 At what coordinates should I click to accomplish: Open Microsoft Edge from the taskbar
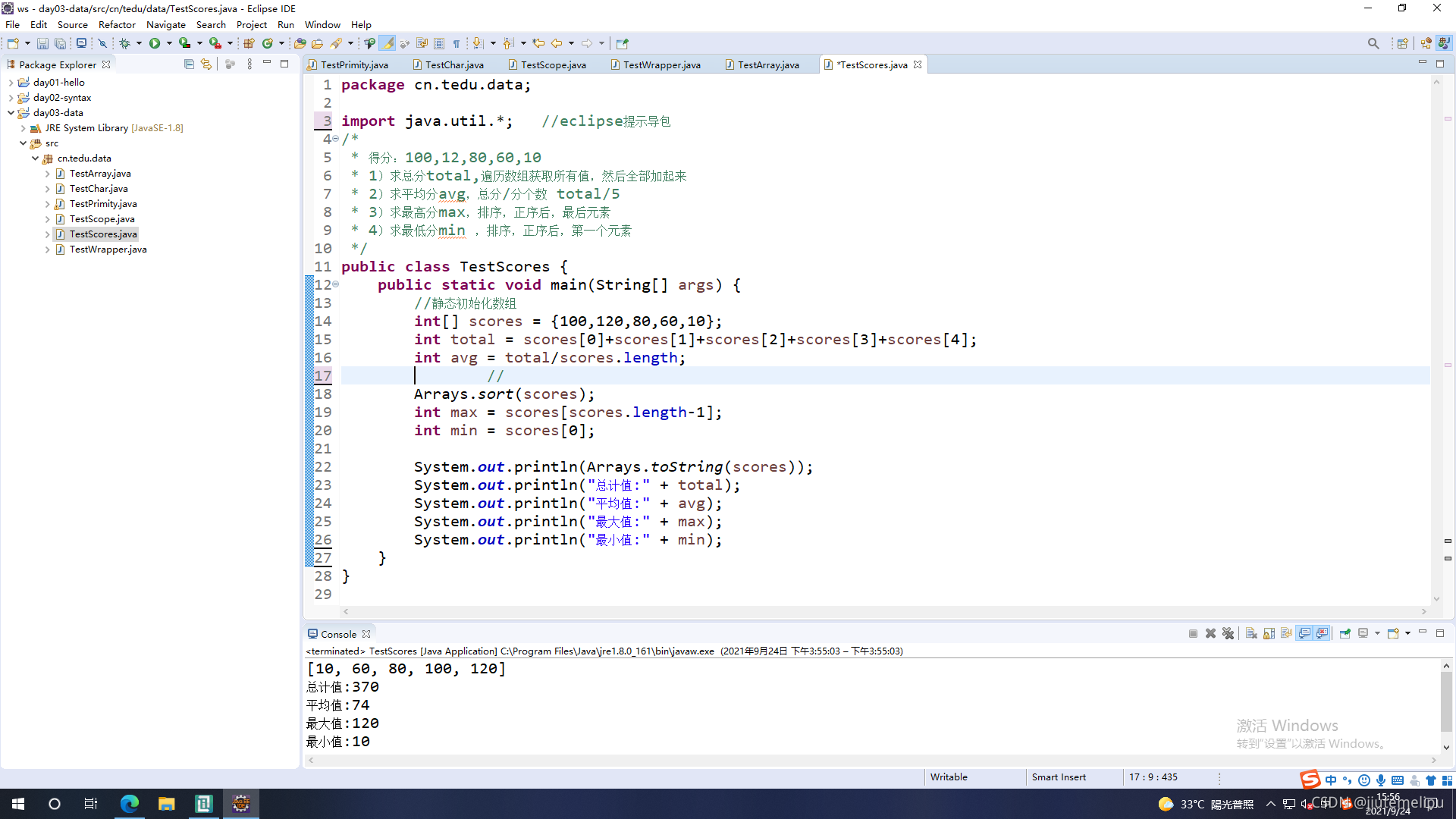pos(129,804)
